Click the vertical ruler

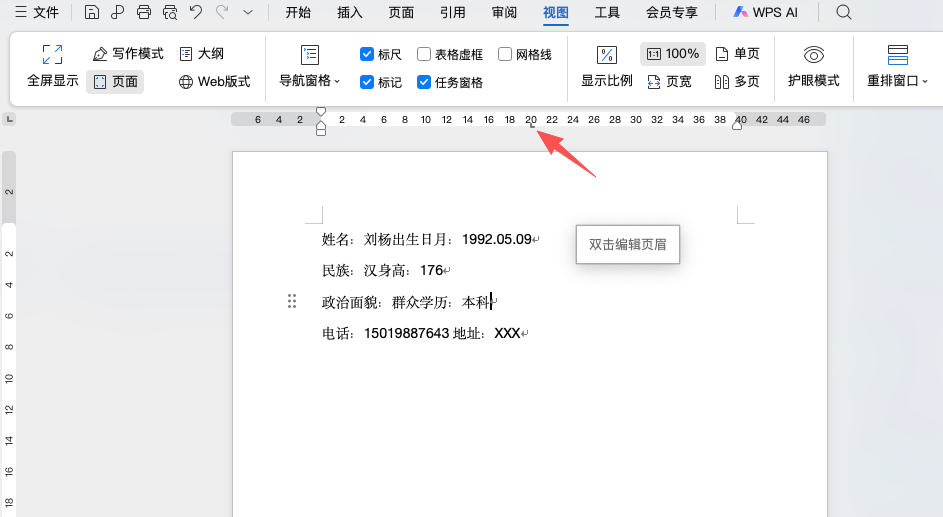point(9,334)
